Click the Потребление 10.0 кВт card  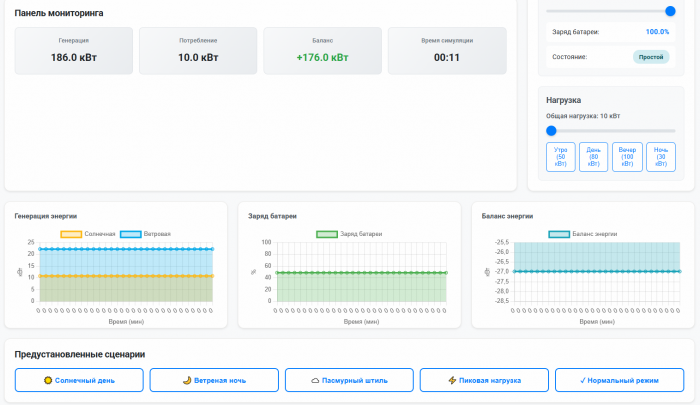(x=198, y=51)
